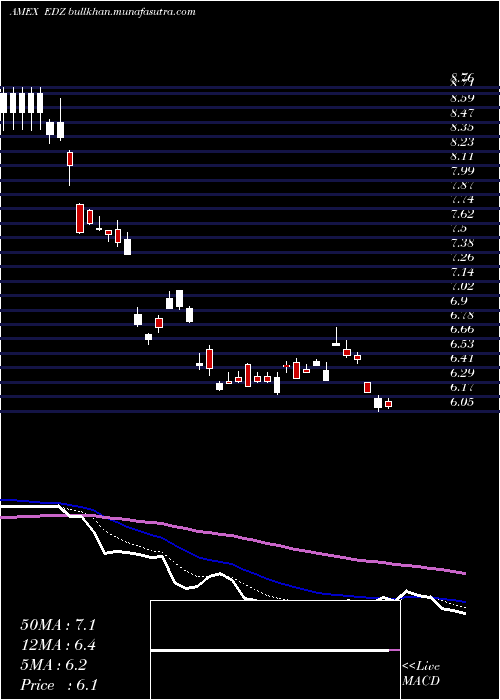
Task: Select the 7.38 price axis label
Action: tap(462, 243)
